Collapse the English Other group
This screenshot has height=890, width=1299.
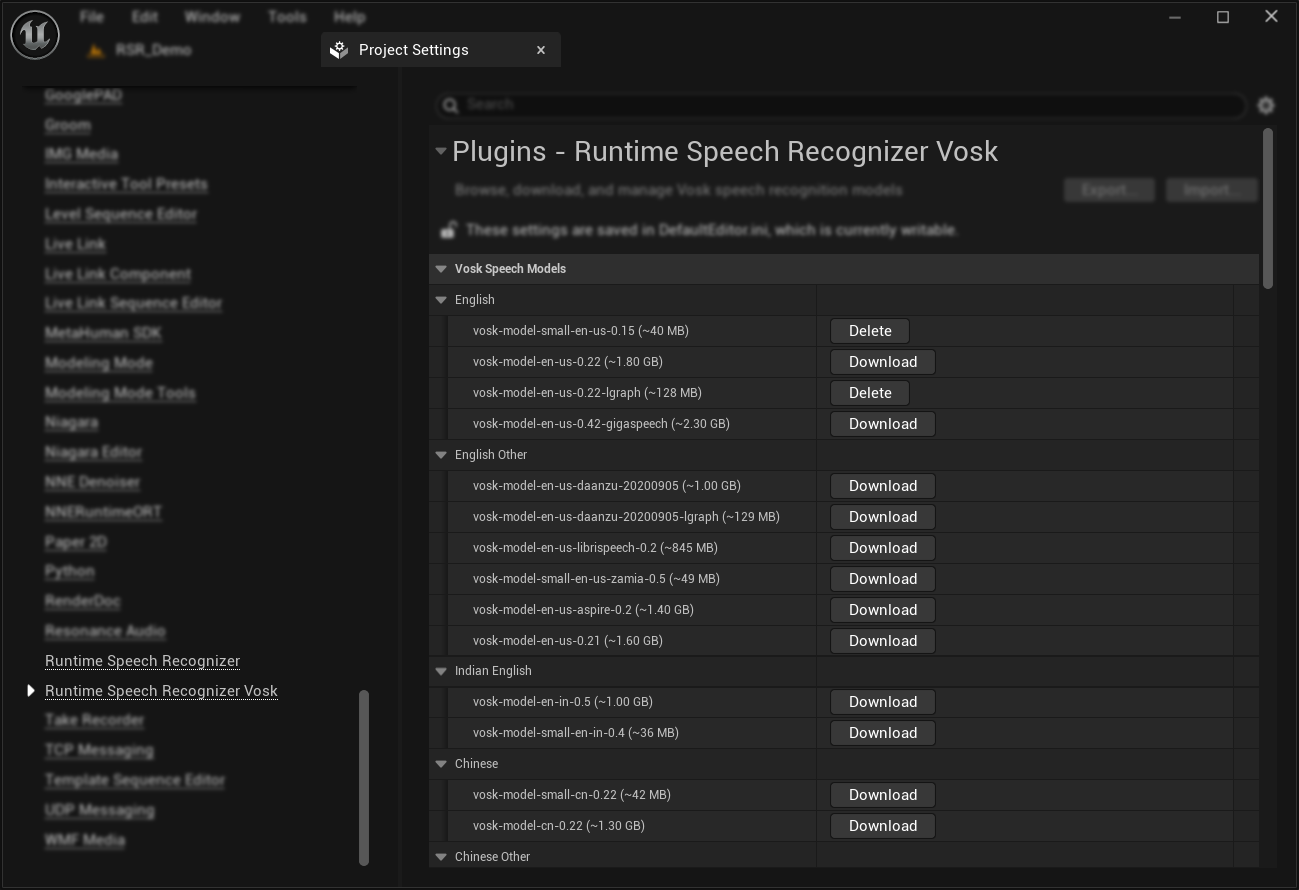[x=441, y=455]
